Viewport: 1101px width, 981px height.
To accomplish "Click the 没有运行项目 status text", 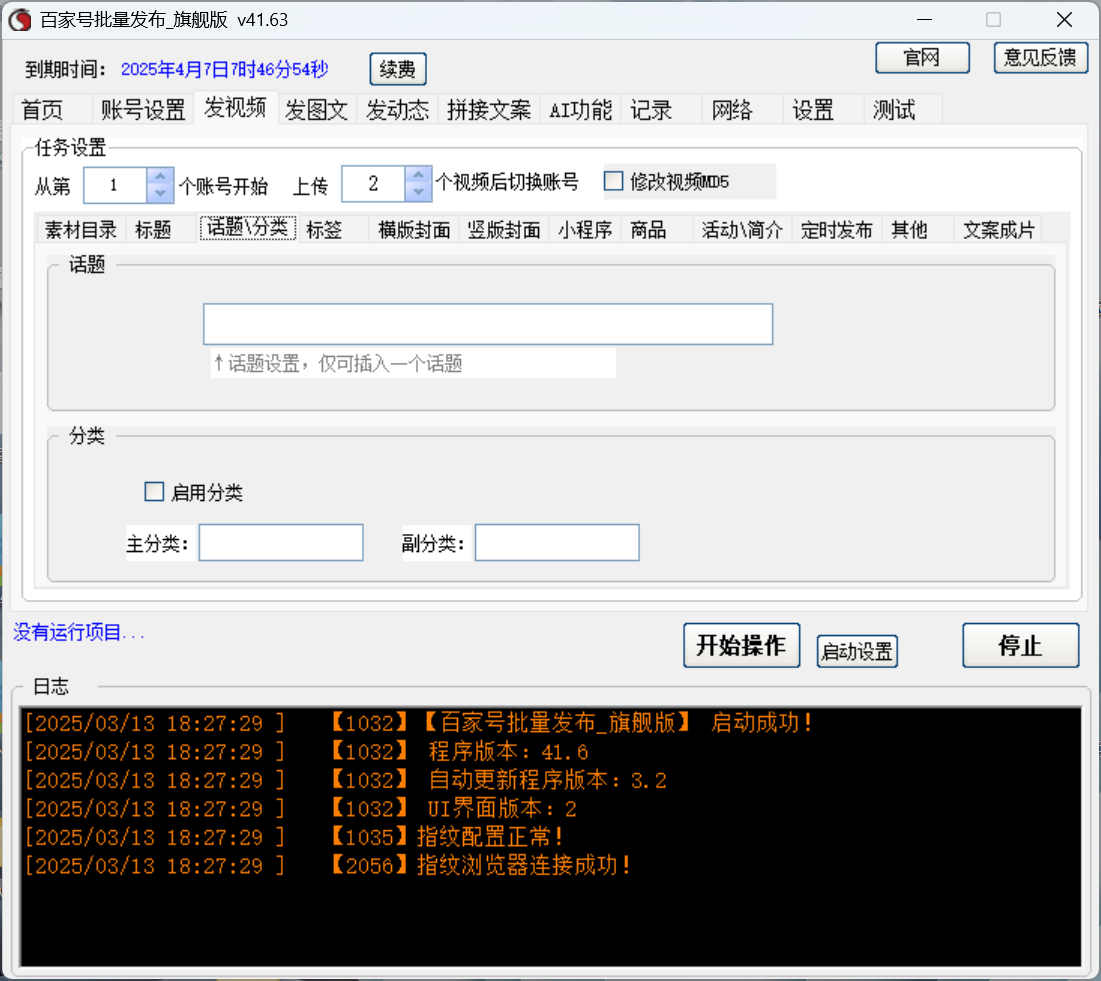I will 79,632.
